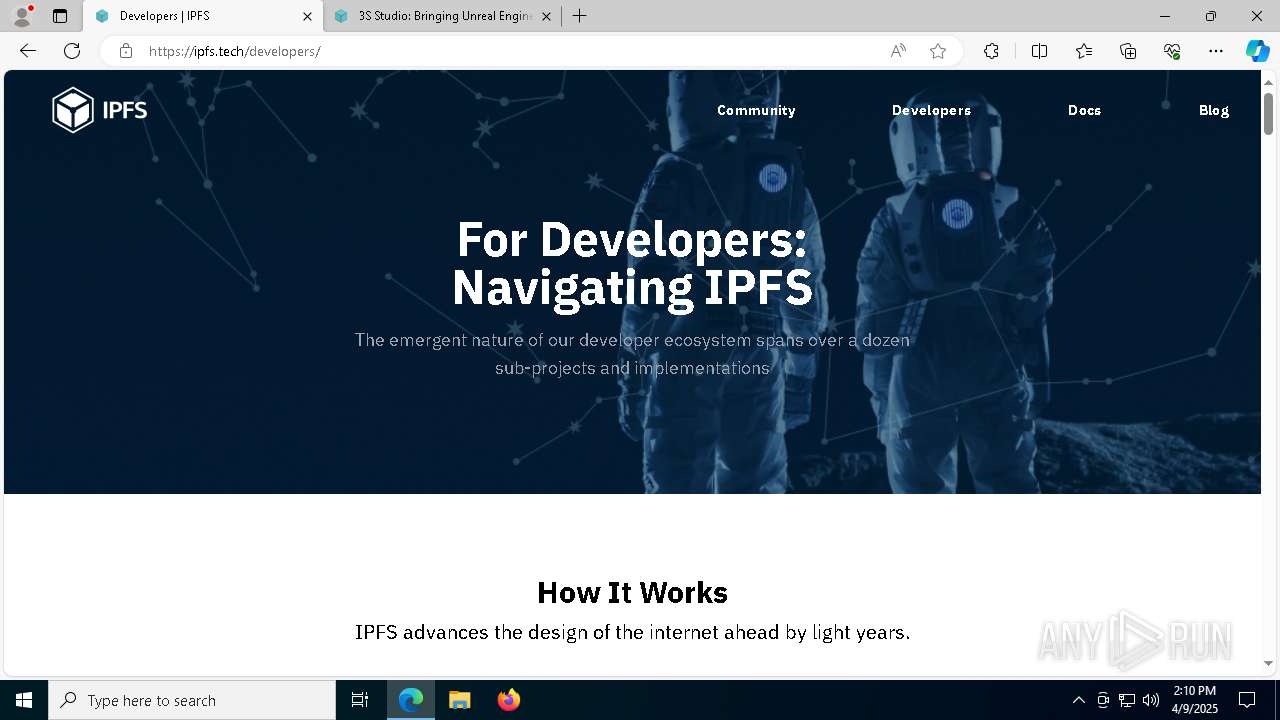Enable split screen view
Viewport: 1280px width, 720px height.
(x=1039, y=51)
